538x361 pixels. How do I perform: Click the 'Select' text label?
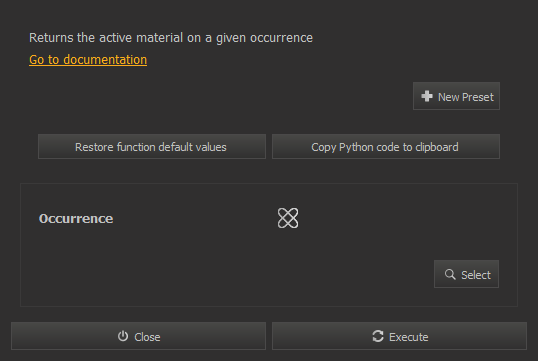[476, 275]
